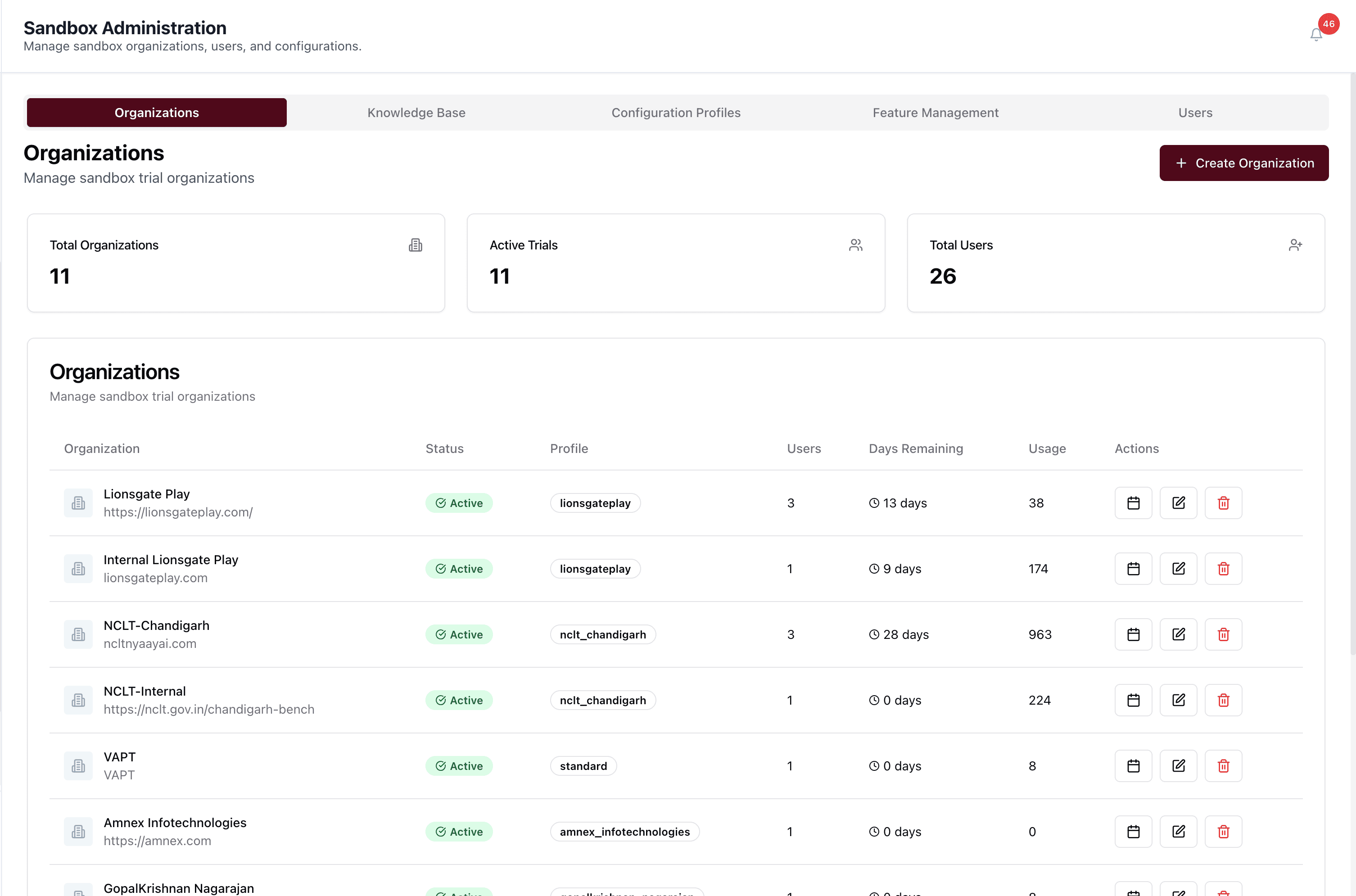Click the Total Users stat card
1356x896 pixels.
click(1115, 263)
